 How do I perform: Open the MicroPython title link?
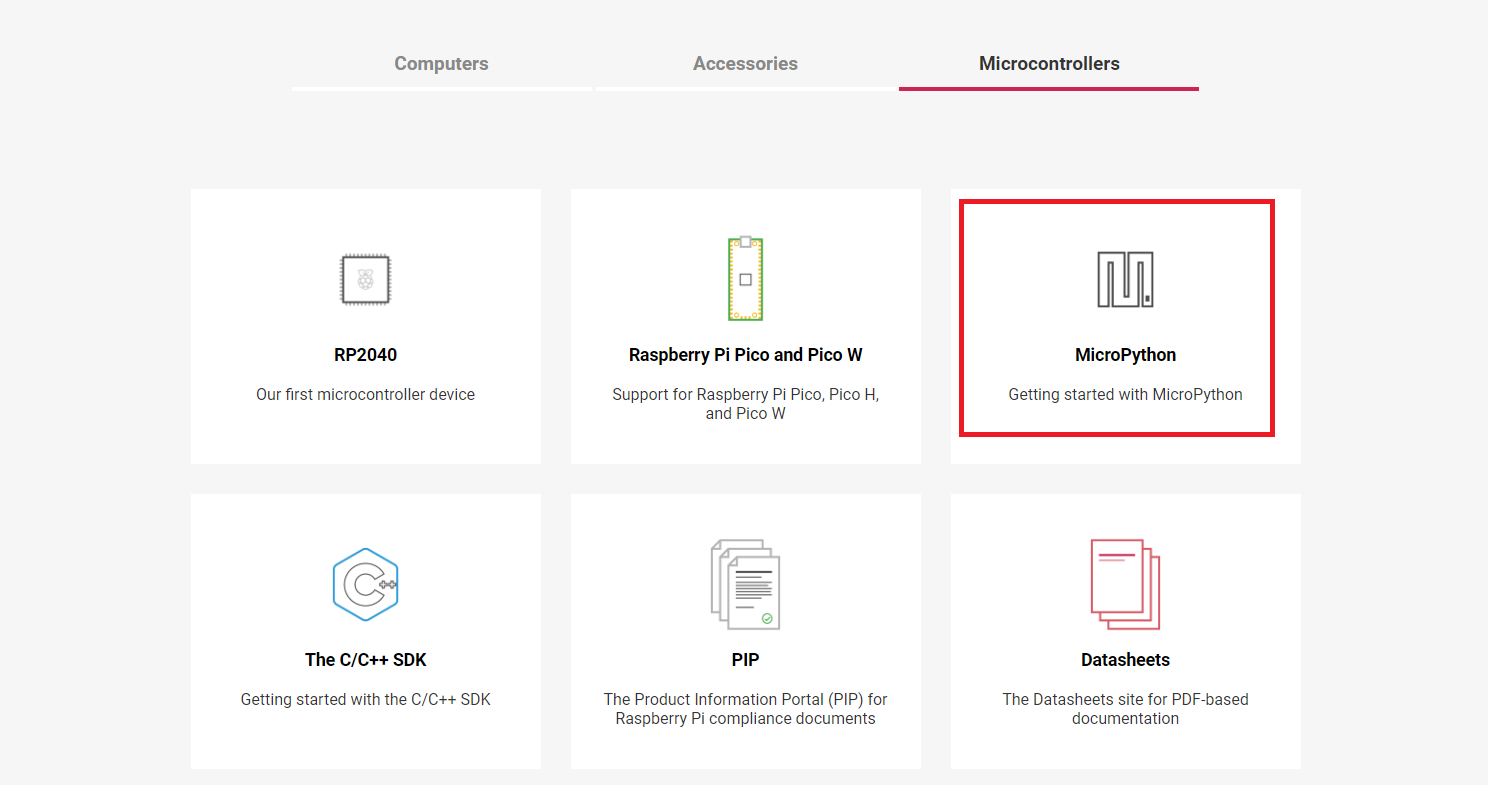coord(1125,355)
